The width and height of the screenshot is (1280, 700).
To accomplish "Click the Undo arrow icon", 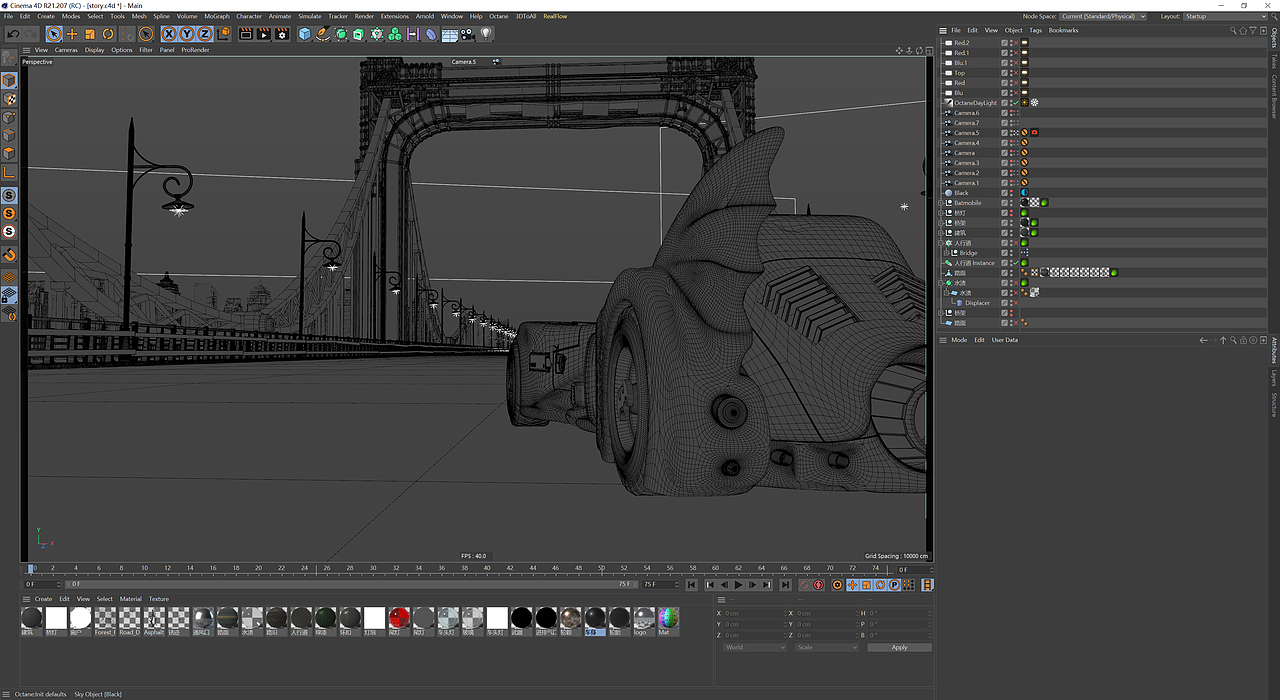I will tap(13, 34).
